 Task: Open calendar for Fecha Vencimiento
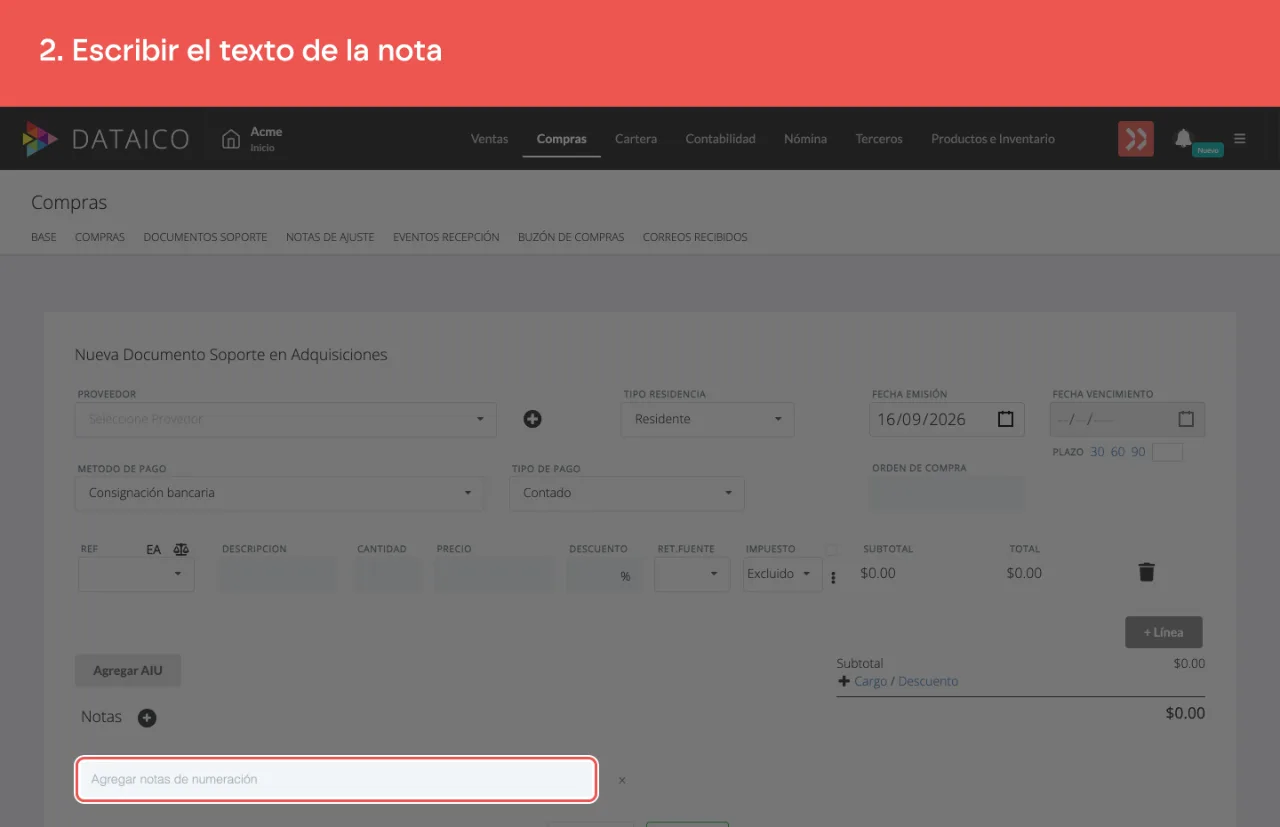[1186, 419]
